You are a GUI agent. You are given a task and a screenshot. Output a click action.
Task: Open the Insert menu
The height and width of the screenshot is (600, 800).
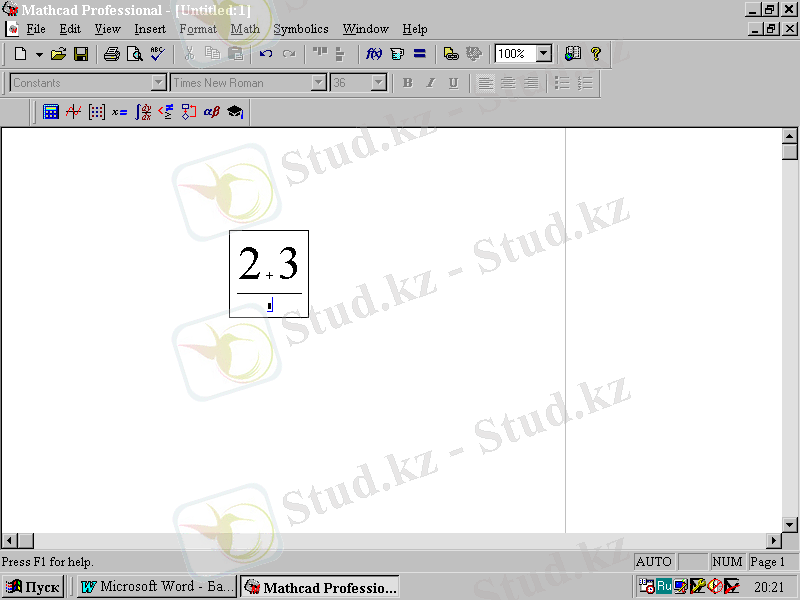click(x=150, y=29)
